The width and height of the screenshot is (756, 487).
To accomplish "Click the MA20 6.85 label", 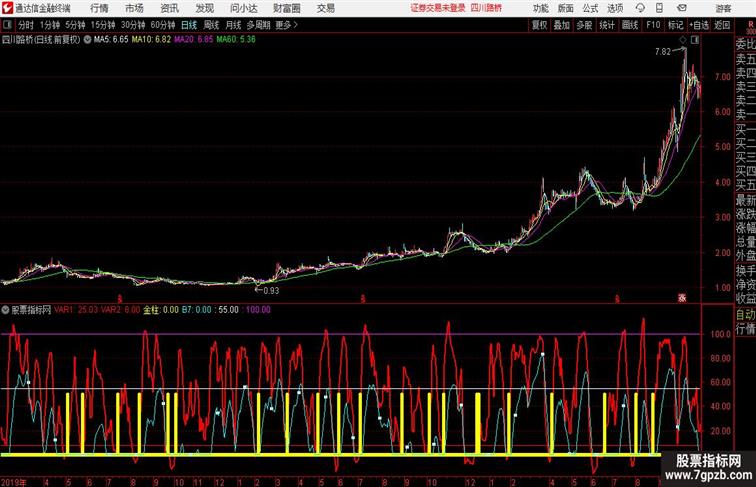I will point(193,40).
